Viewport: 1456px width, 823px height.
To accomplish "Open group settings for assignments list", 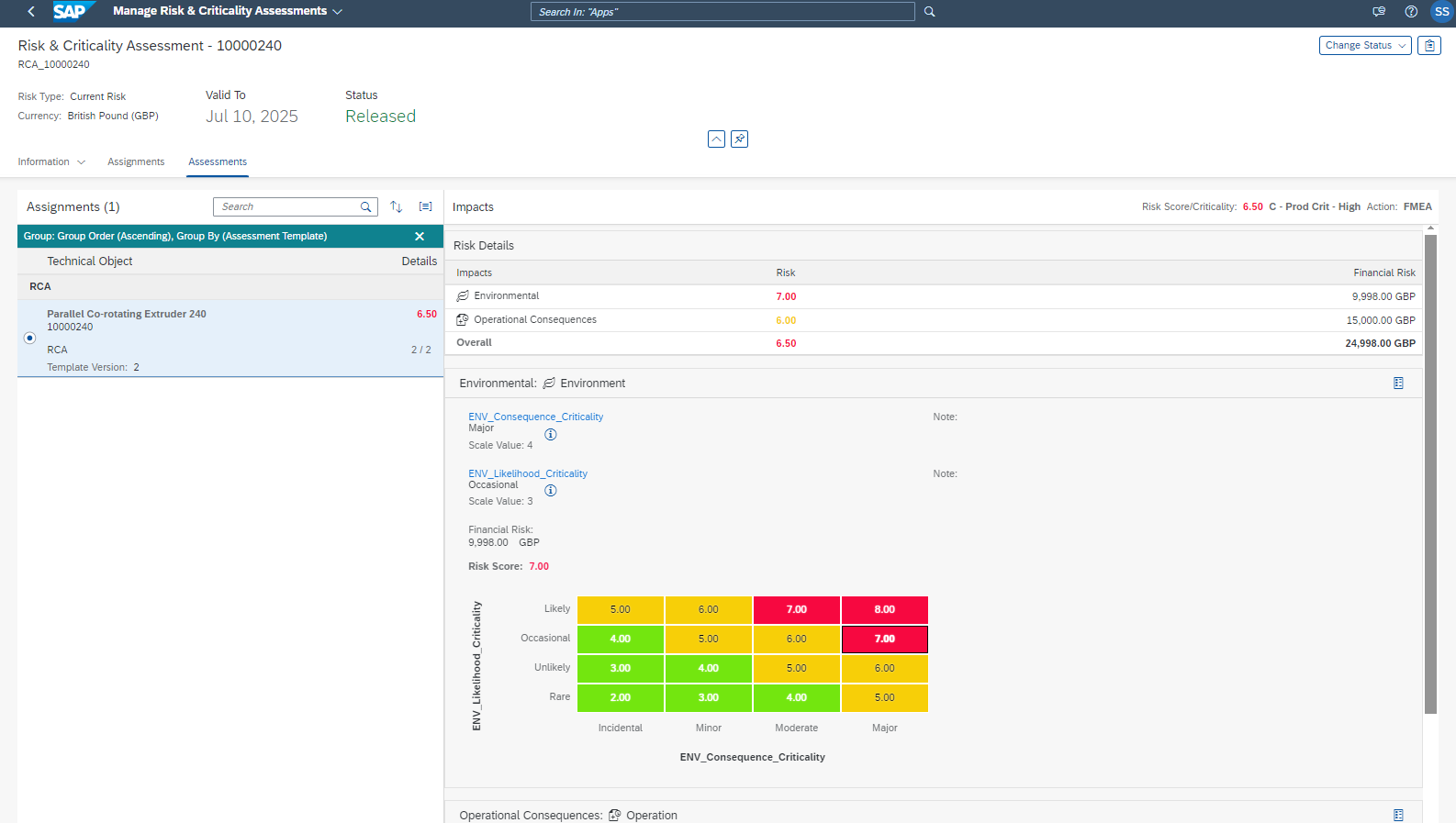I will click(426, 206).
